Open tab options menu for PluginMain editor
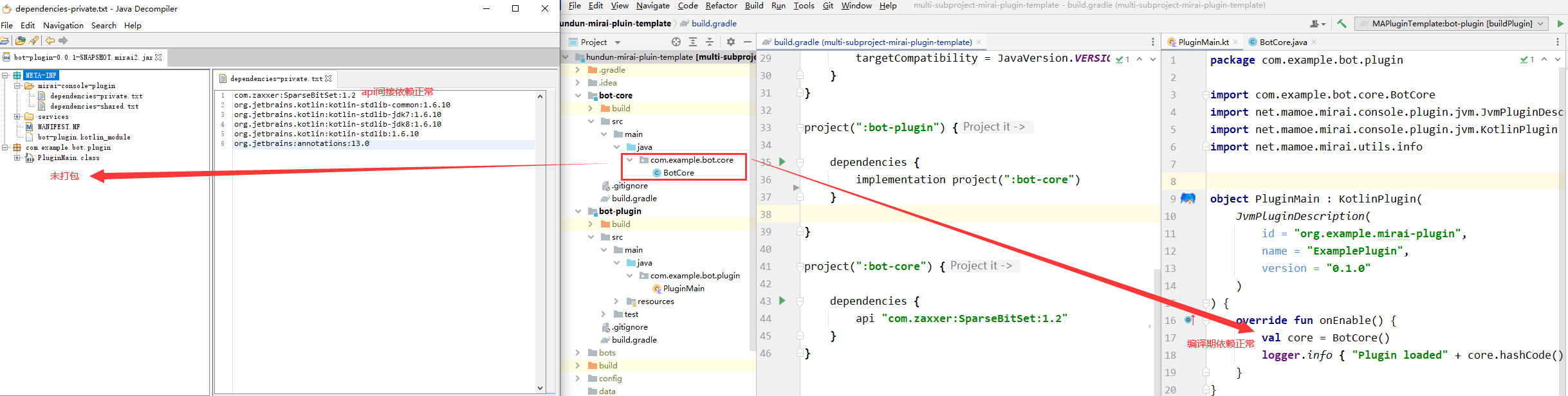 (x=1558, y=42)
